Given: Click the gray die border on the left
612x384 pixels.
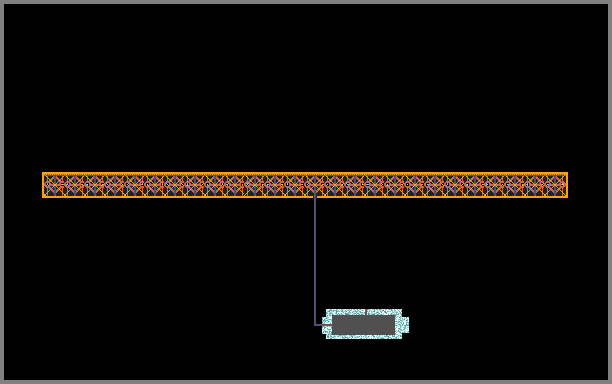Looking at the screenshot, I should pyautogui.click(x=2, y=192).
